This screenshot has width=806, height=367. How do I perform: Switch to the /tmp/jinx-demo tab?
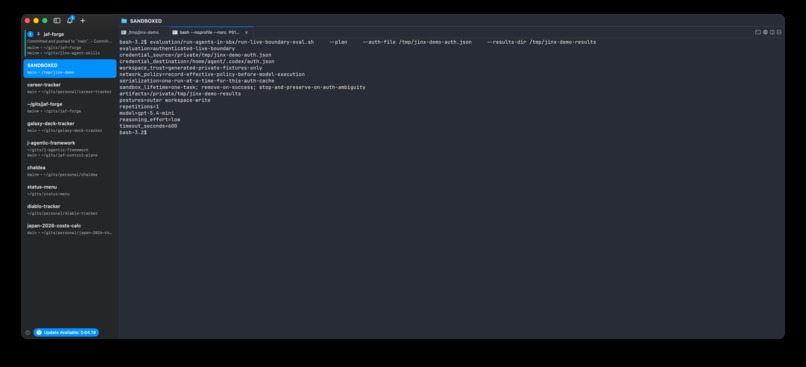tap(144, 32)
